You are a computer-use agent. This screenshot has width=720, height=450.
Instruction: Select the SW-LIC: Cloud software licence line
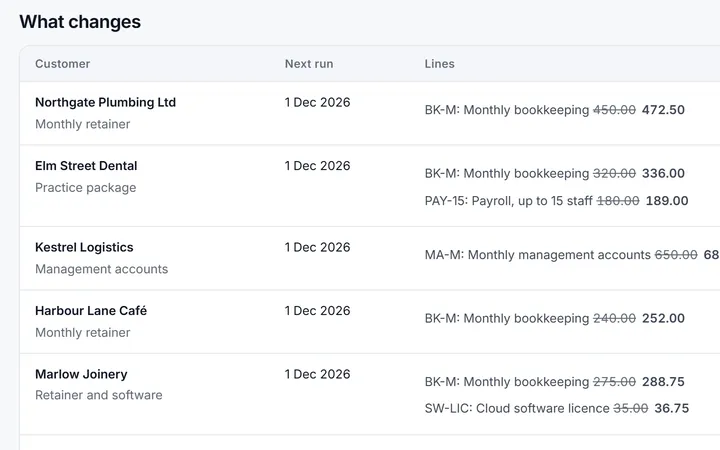(x=517, y=408)
